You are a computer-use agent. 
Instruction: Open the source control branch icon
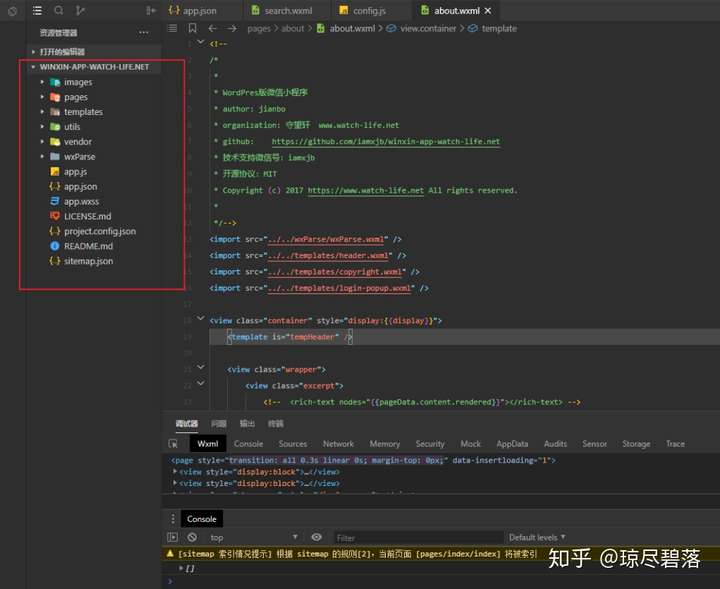(80, 10)
